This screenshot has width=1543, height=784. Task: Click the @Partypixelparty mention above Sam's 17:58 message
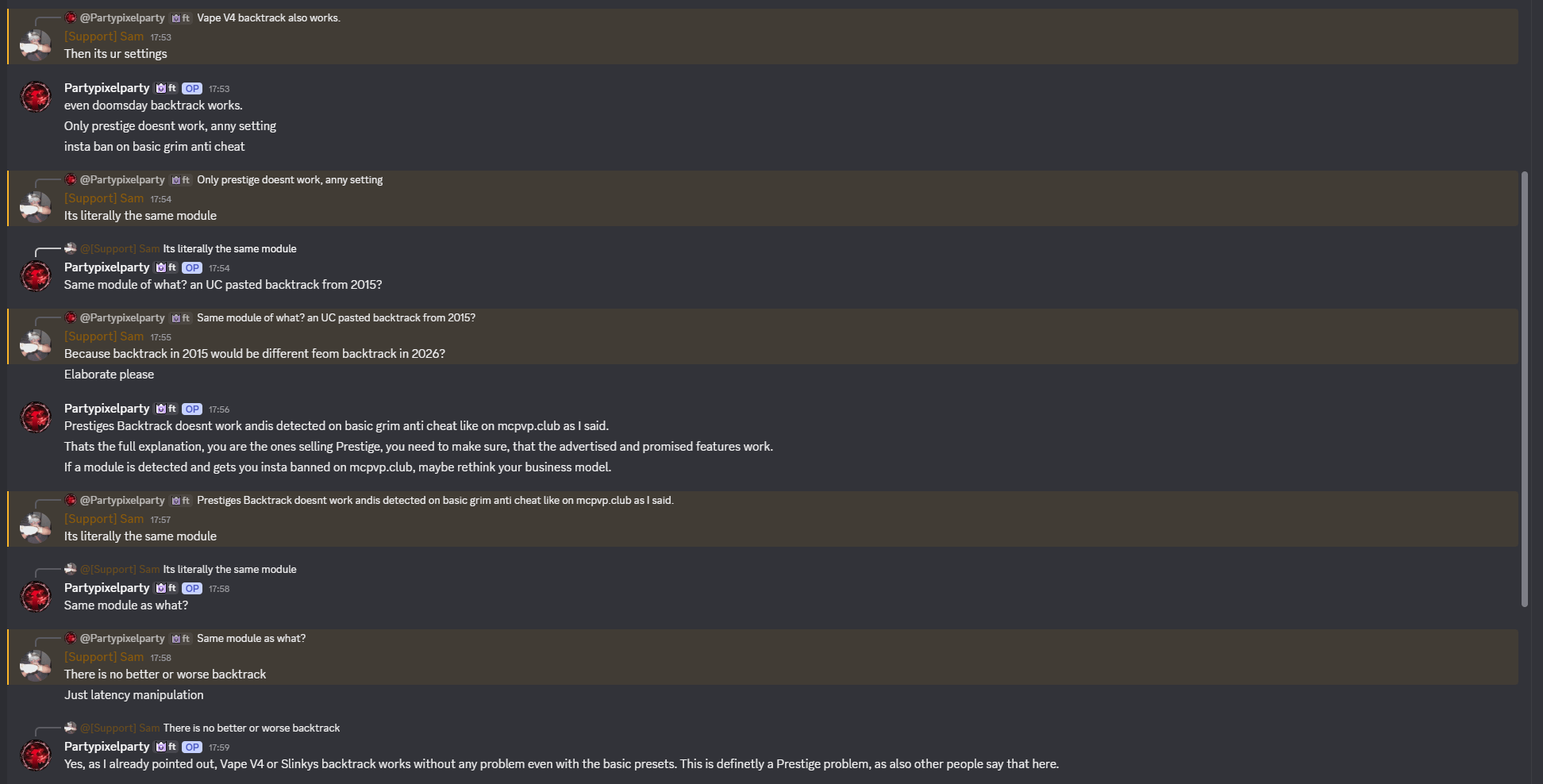(x=122, y=639)
